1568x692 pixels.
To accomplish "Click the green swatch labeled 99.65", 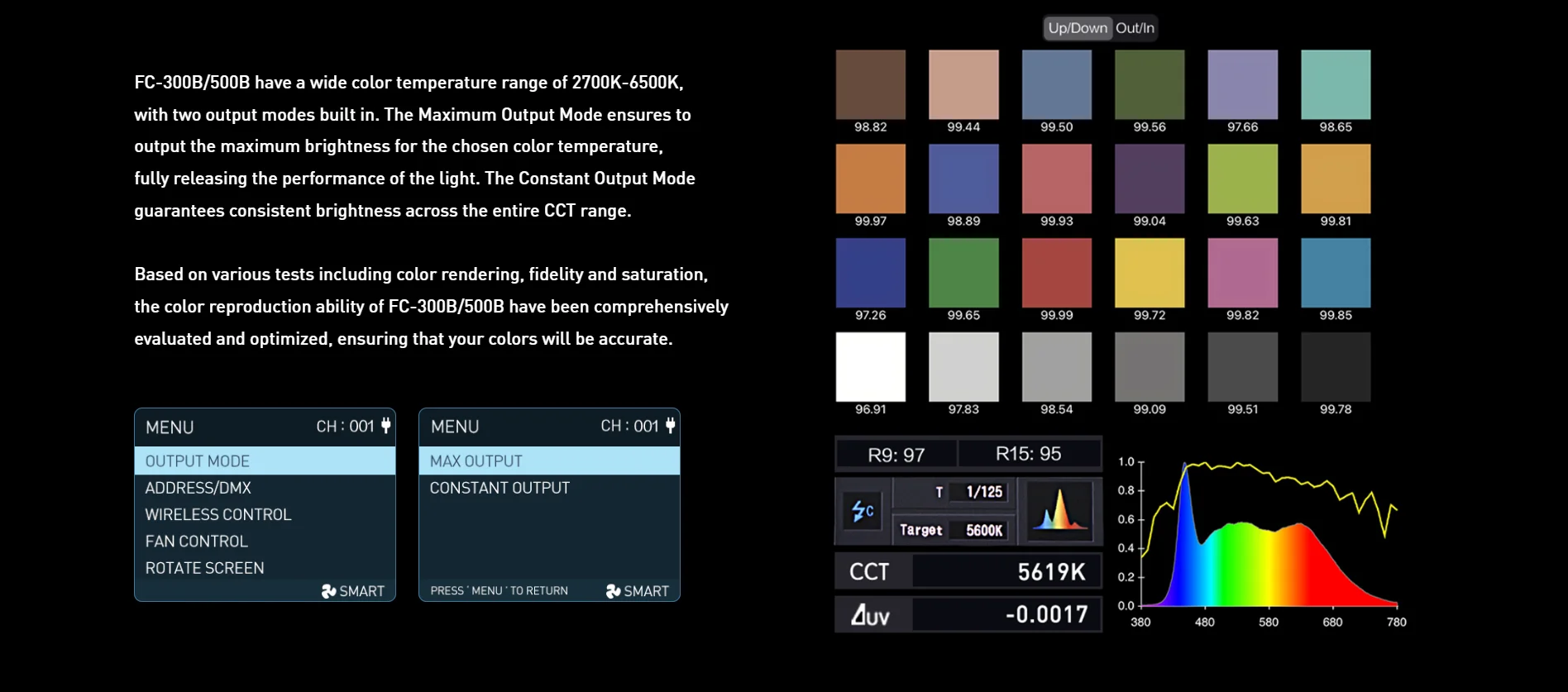I will point(963,273).
